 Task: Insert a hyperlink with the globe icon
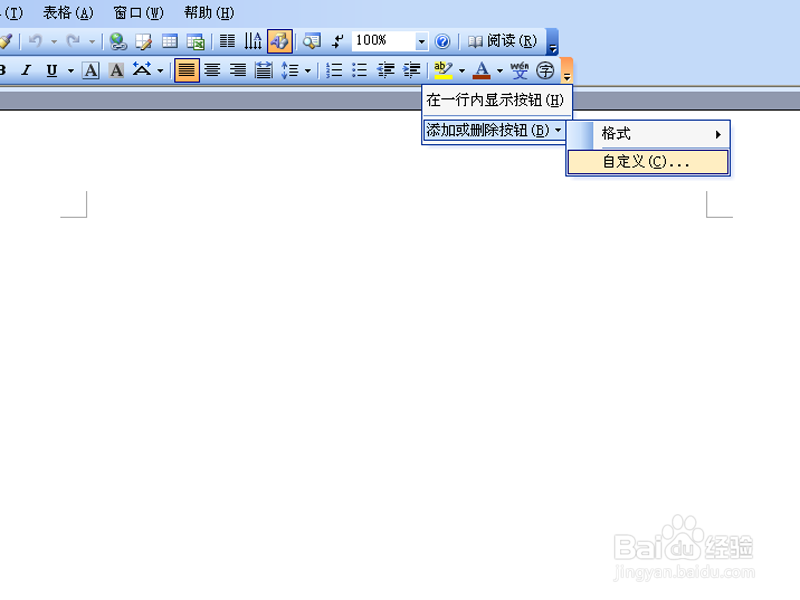pyautogui.click(x=118, y=41)
